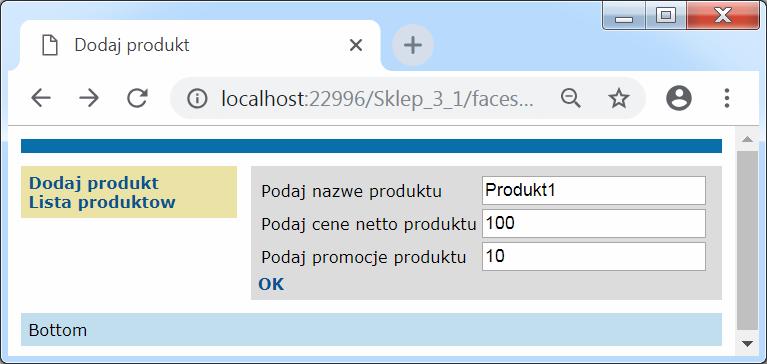View site information icon in address bar
The image size is (767, 364).
197,98
